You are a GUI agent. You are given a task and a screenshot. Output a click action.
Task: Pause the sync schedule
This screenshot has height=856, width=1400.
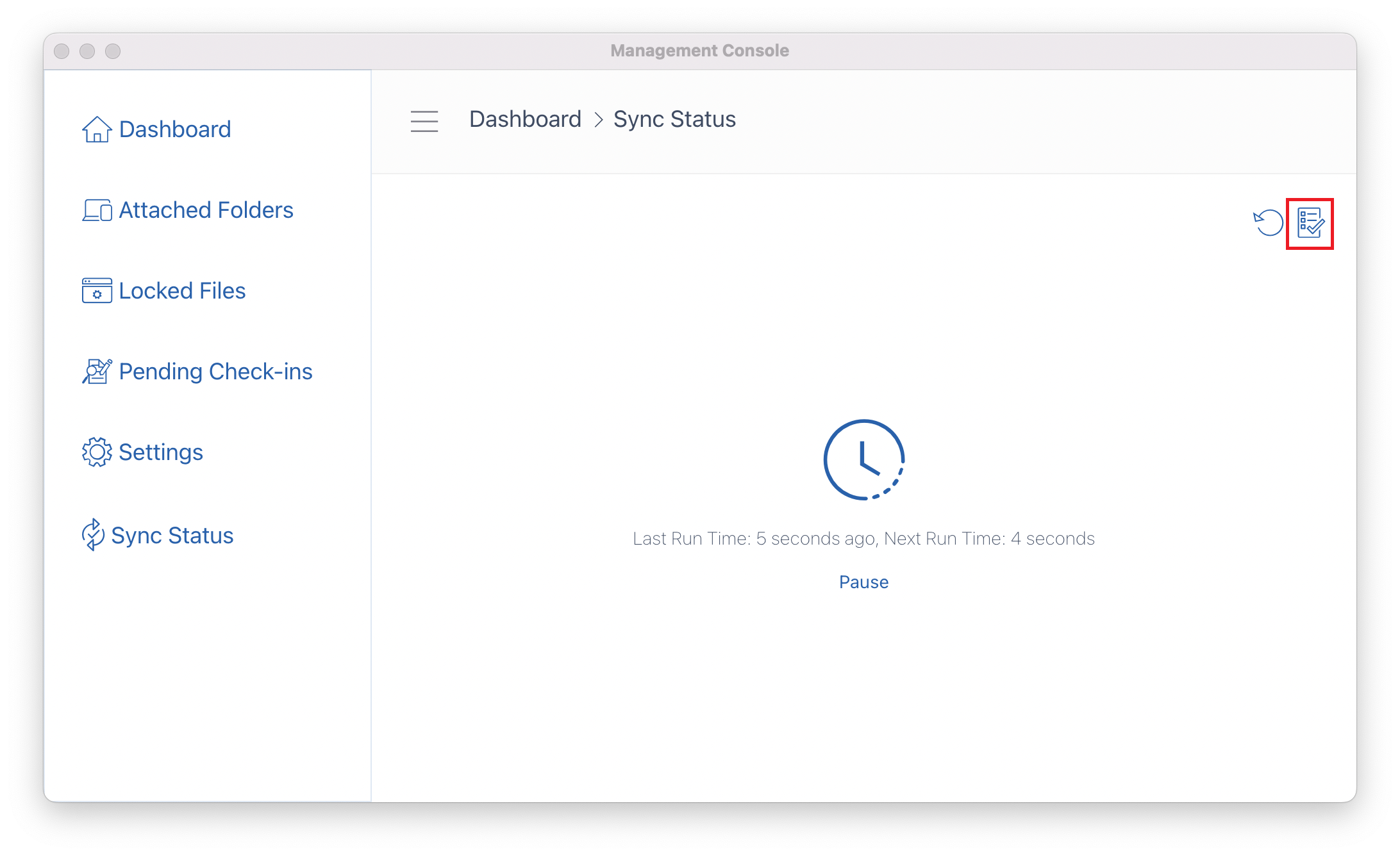(863, 582)
